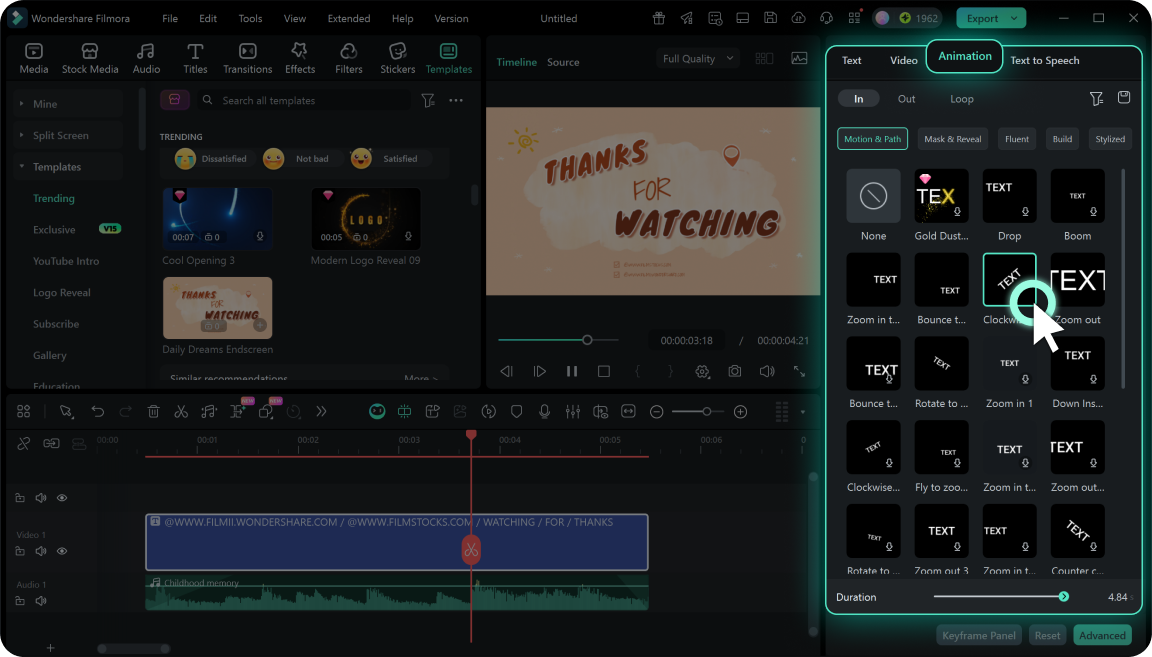Open the Effects panel
1152x657 pixels.
pyautogui.click(x=300, y=58)
